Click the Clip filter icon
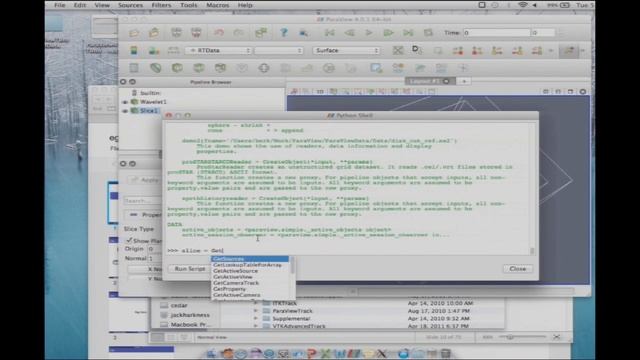640x360 pixels. (177, 68)
